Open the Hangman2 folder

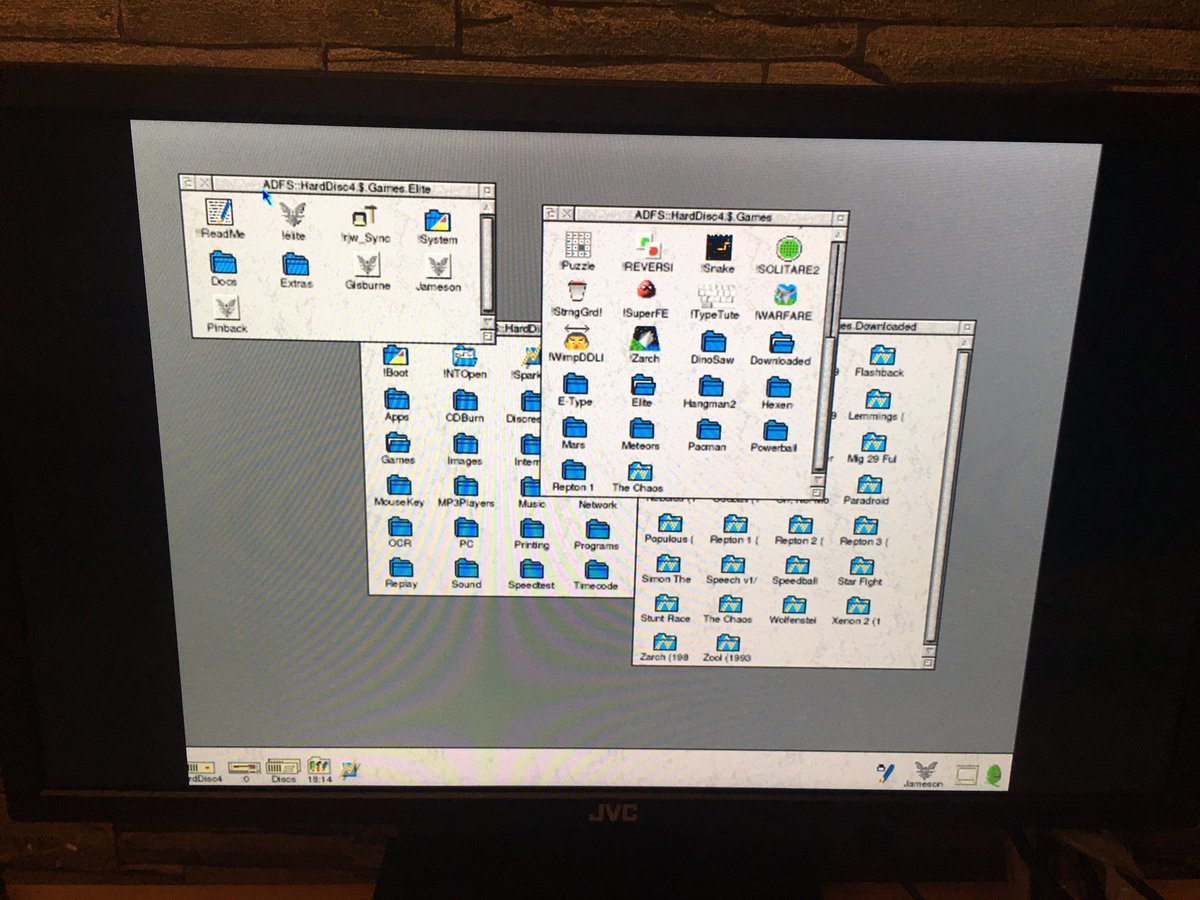[711, 386]
